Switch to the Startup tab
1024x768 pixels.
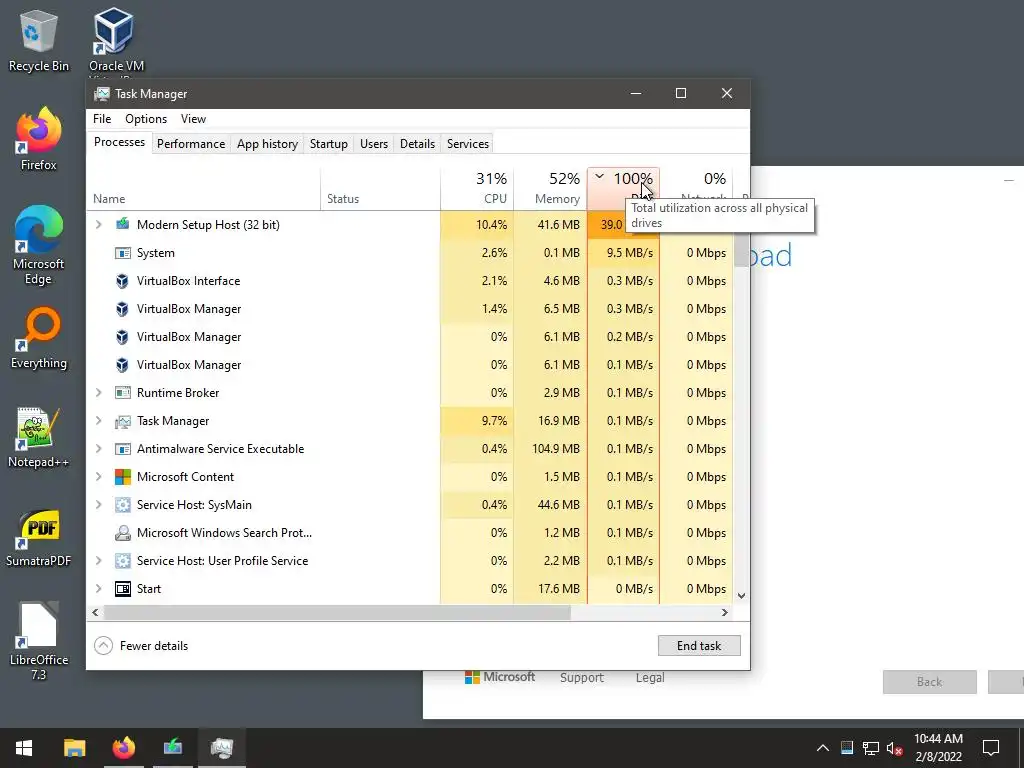[328, 144]
